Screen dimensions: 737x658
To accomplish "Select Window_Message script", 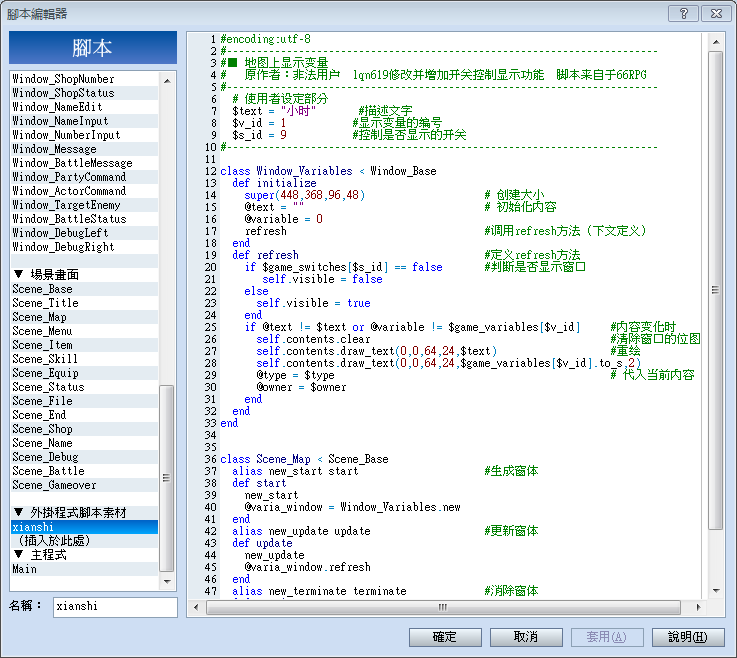I will (85, 149).
